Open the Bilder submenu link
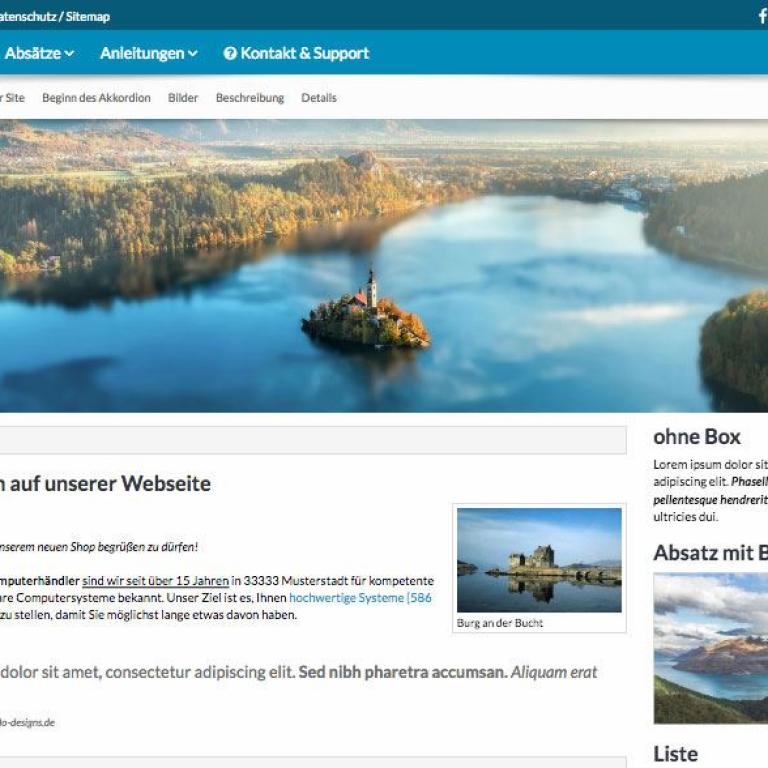Image resolution: width=768 pixels, height=768 pixels. (183, 98)
